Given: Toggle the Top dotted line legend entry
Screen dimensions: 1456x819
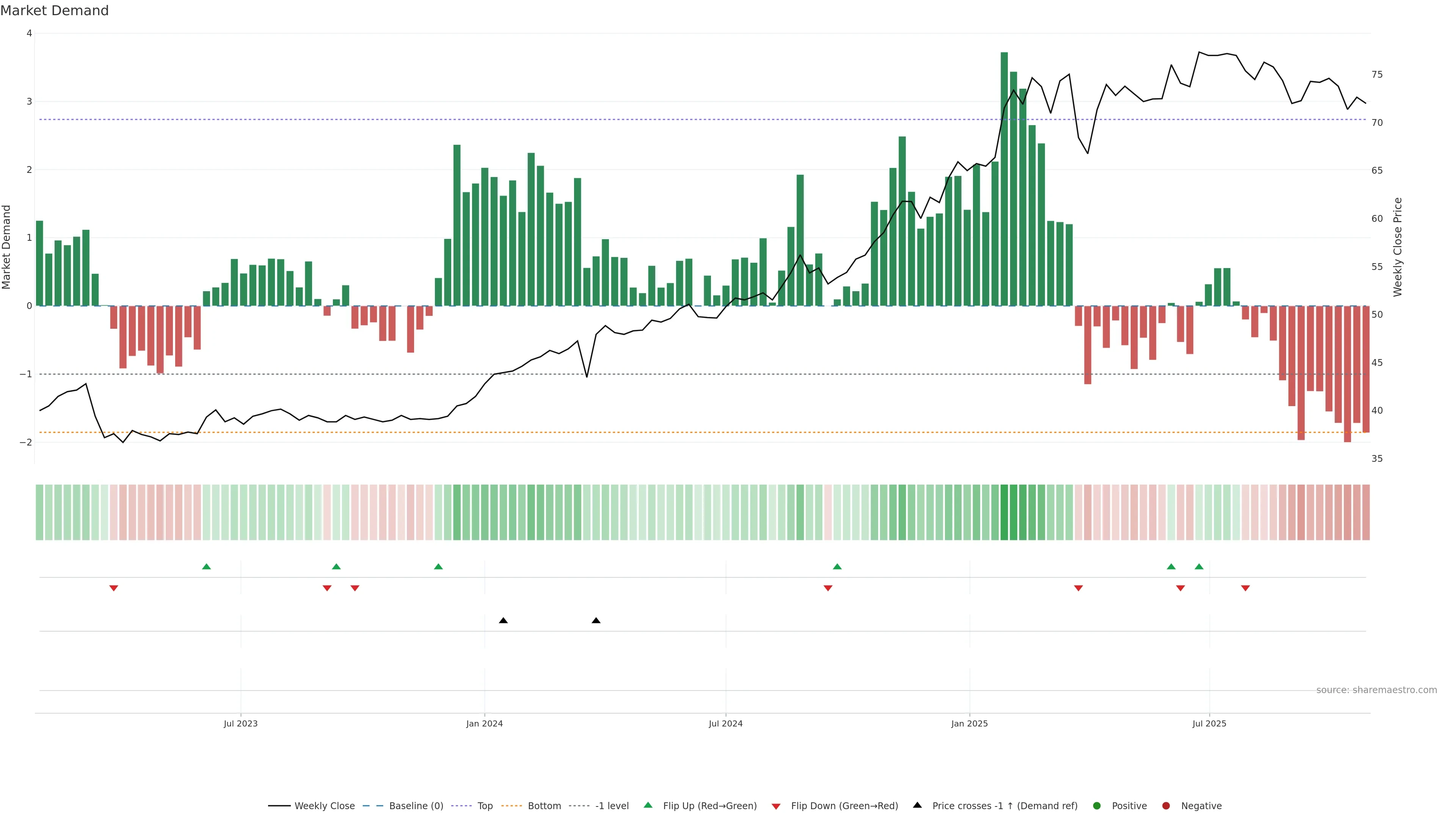Looking at the screenshot, I should 485,806.
